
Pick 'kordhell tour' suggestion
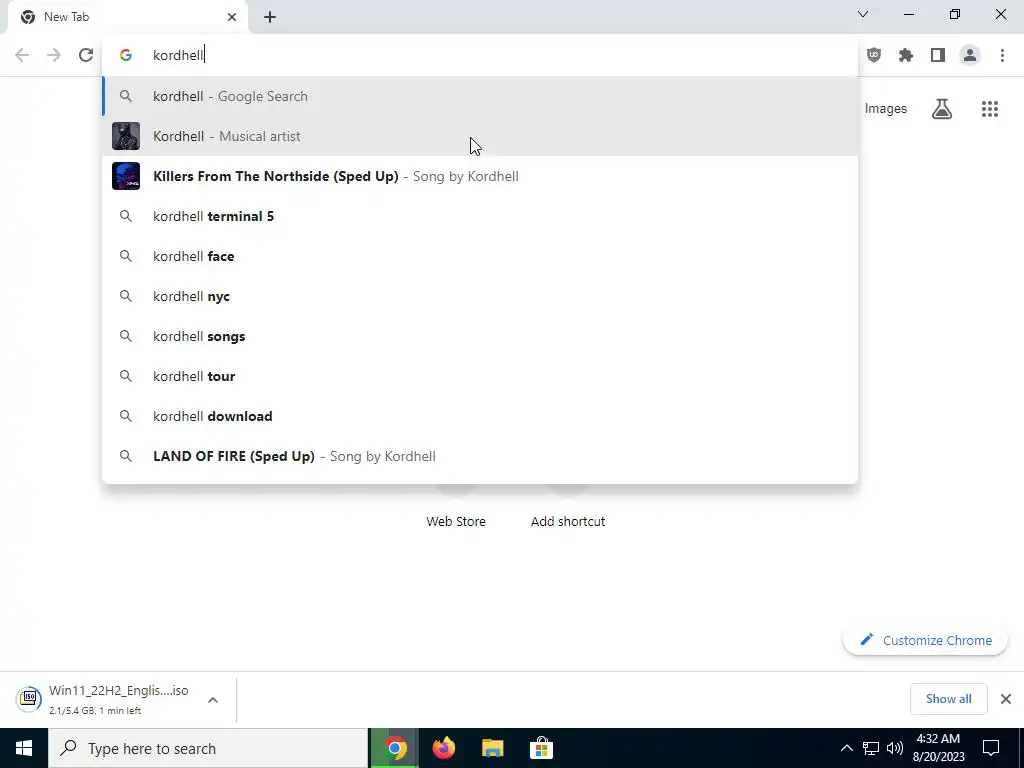point(480,376)
